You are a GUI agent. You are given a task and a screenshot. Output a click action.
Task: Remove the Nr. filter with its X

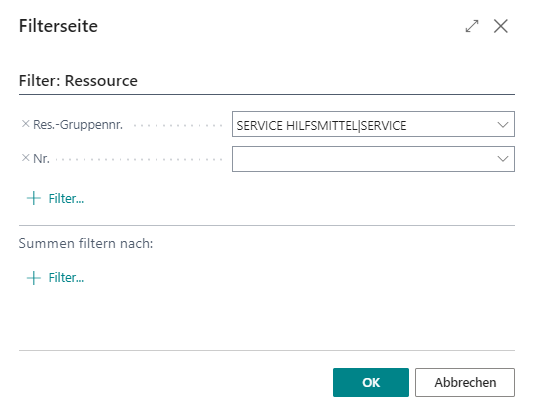26,158
